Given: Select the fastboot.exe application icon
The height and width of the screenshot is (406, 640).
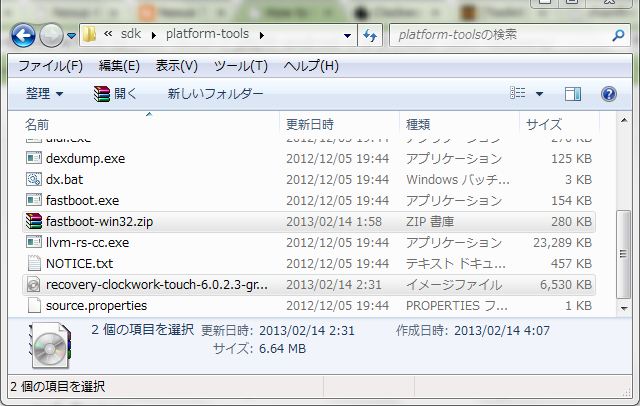Looking at the screenshot, I should (34, 200).
